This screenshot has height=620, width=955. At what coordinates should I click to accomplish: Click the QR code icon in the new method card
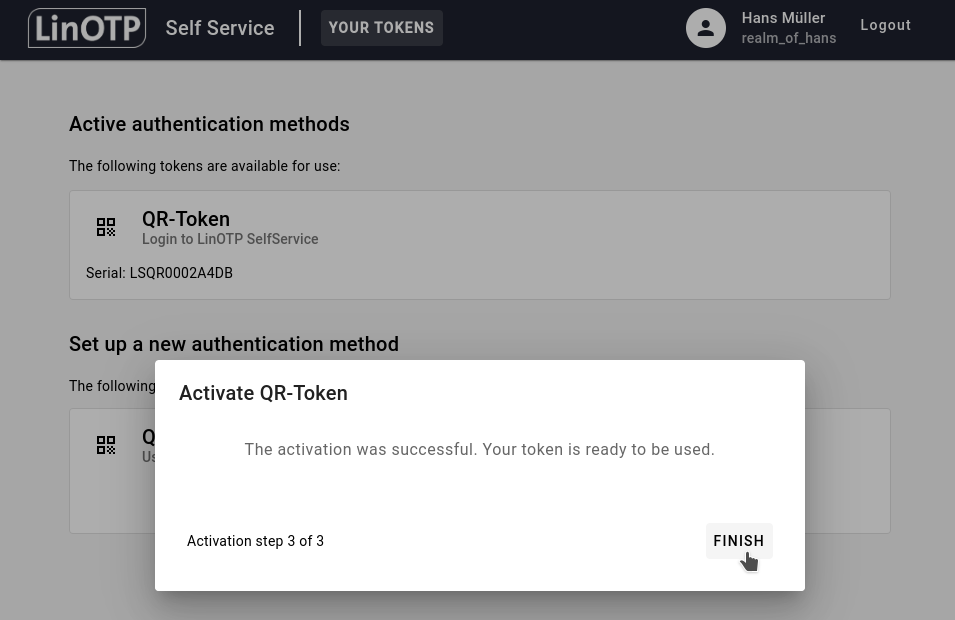[106, 445]
